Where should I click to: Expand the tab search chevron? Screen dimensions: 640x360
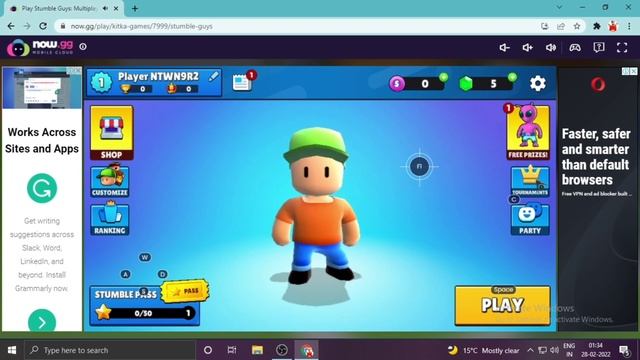pos(559,7)
